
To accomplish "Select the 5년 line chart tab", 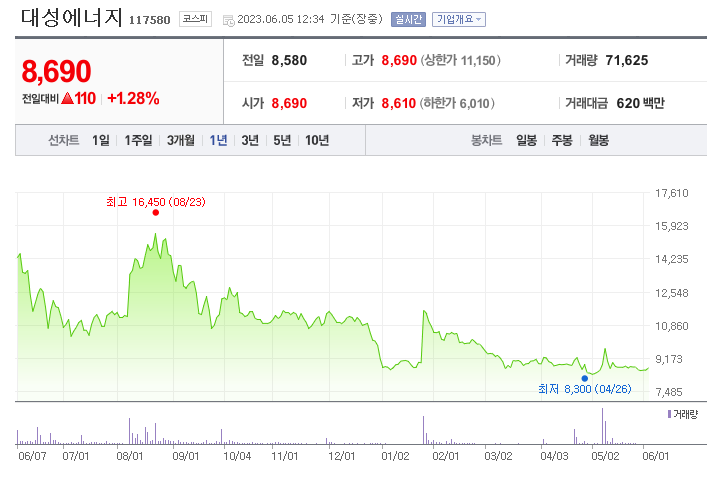I will click(x=282, y=140).
